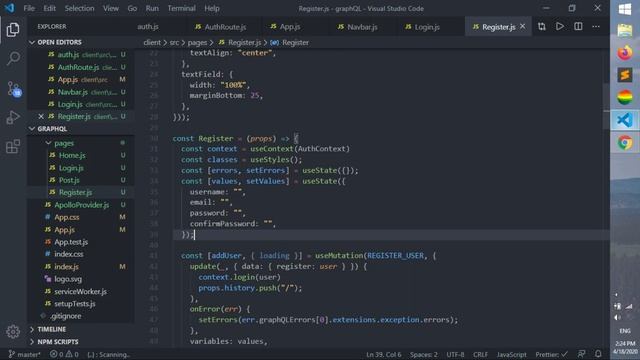Open Home.js in the pages folder
Viewport: 640px width, 360px height.
pyautogui.click(x=72, y=156)
